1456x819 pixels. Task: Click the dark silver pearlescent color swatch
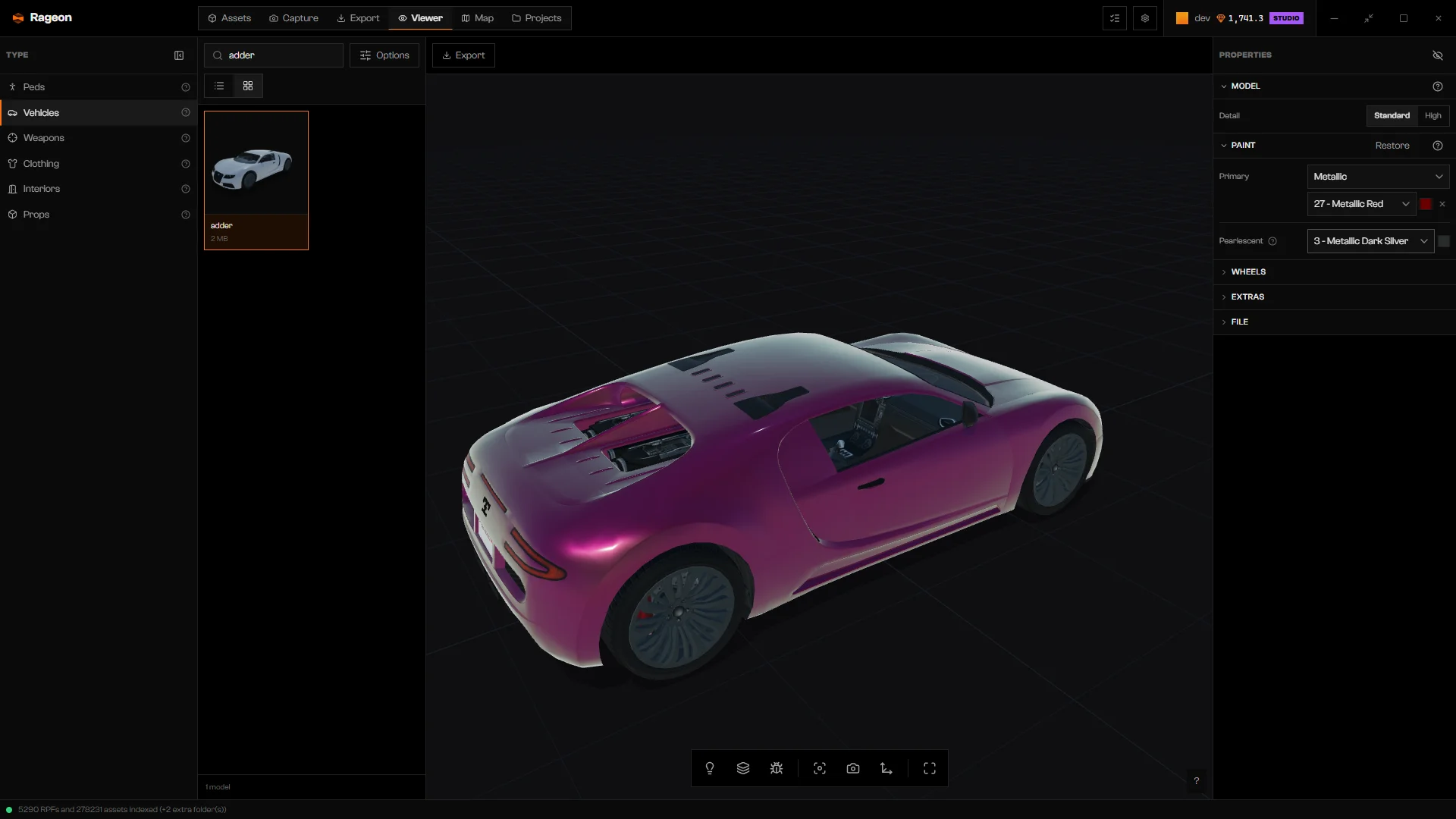point(1444,241)
